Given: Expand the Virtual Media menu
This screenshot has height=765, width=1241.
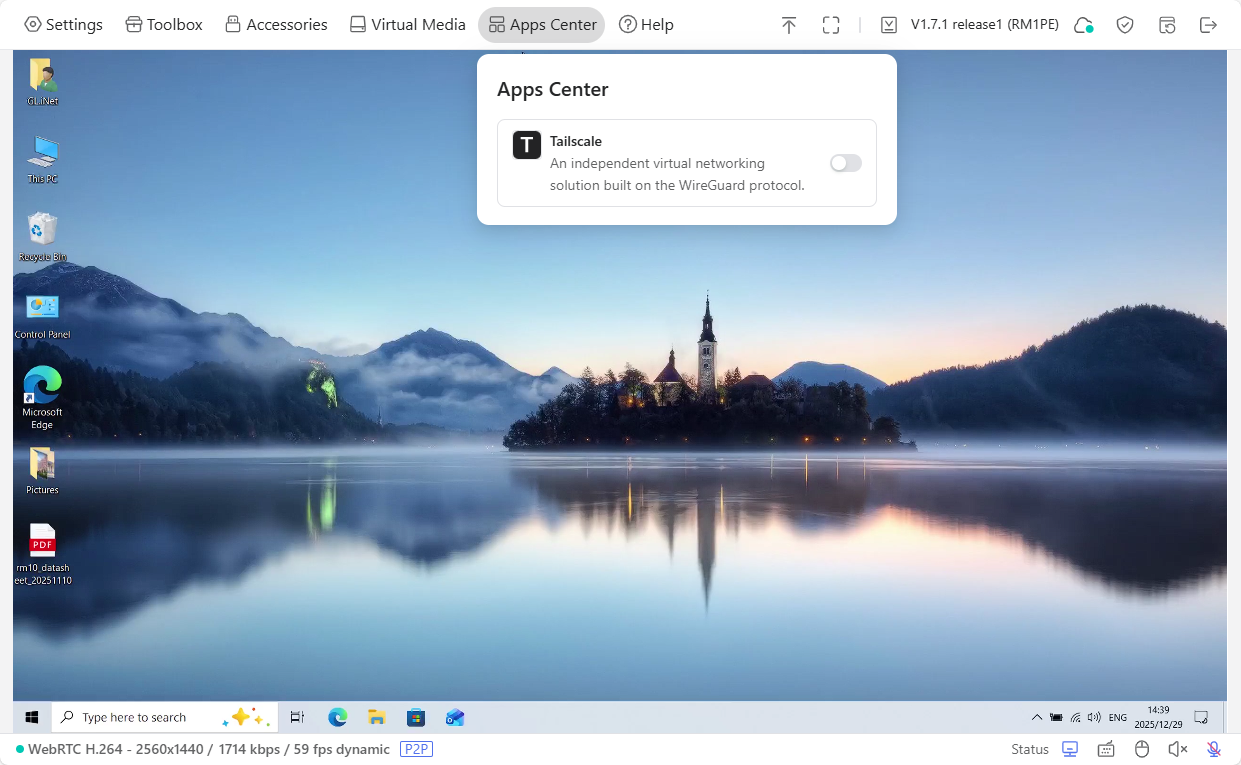Looking at the screenshot, I should point(407,25).
